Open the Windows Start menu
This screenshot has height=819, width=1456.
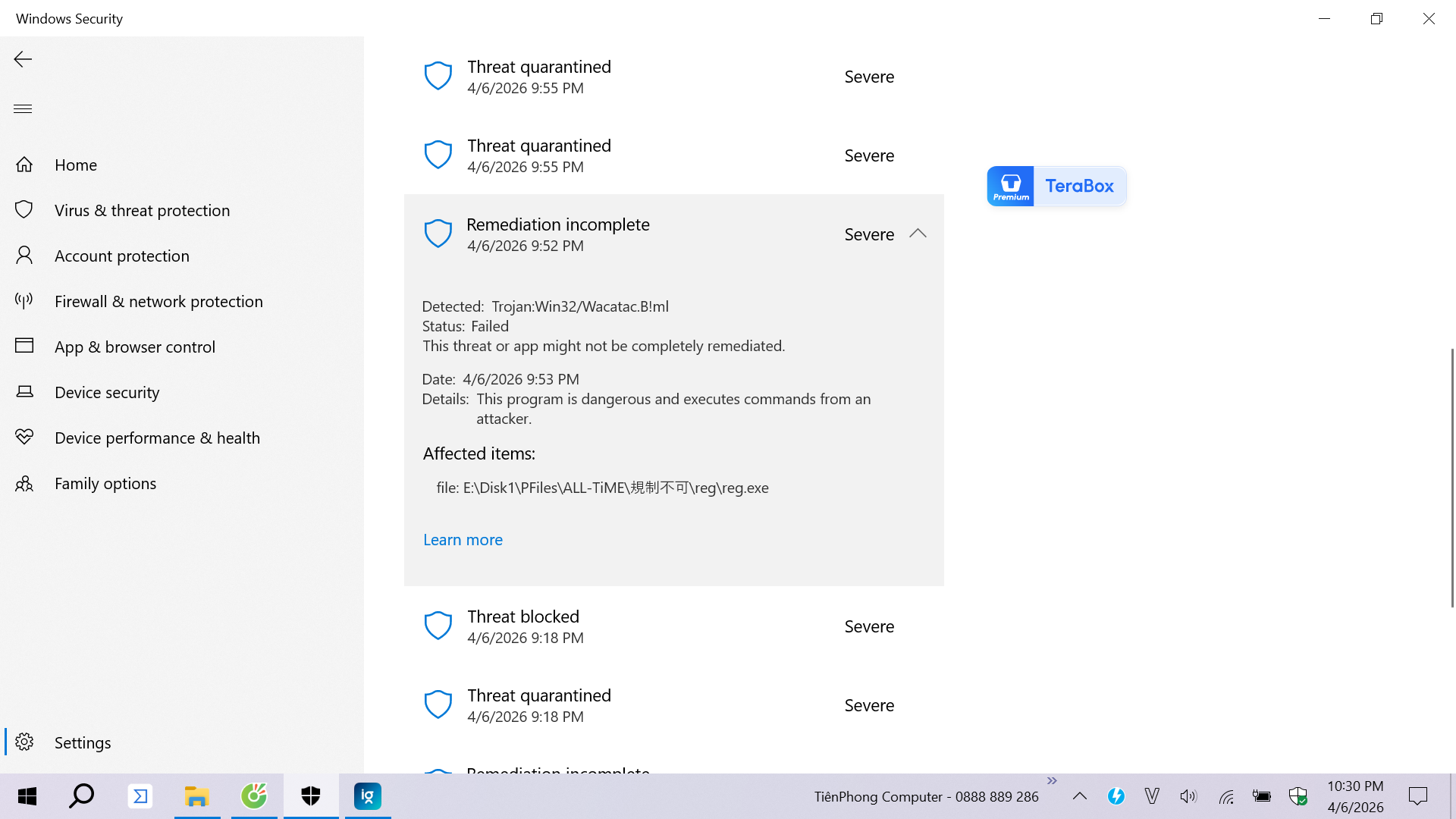(27, 796)
